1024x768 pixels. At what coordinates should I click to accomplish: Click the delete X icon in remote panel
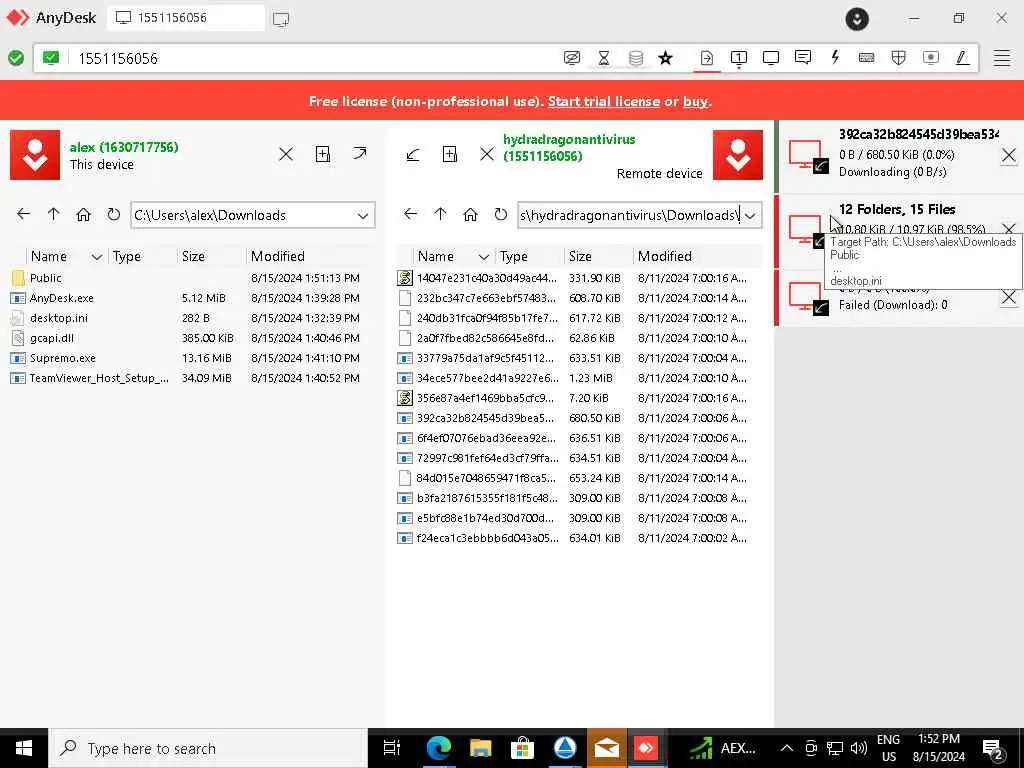click(x=487, y=154)
